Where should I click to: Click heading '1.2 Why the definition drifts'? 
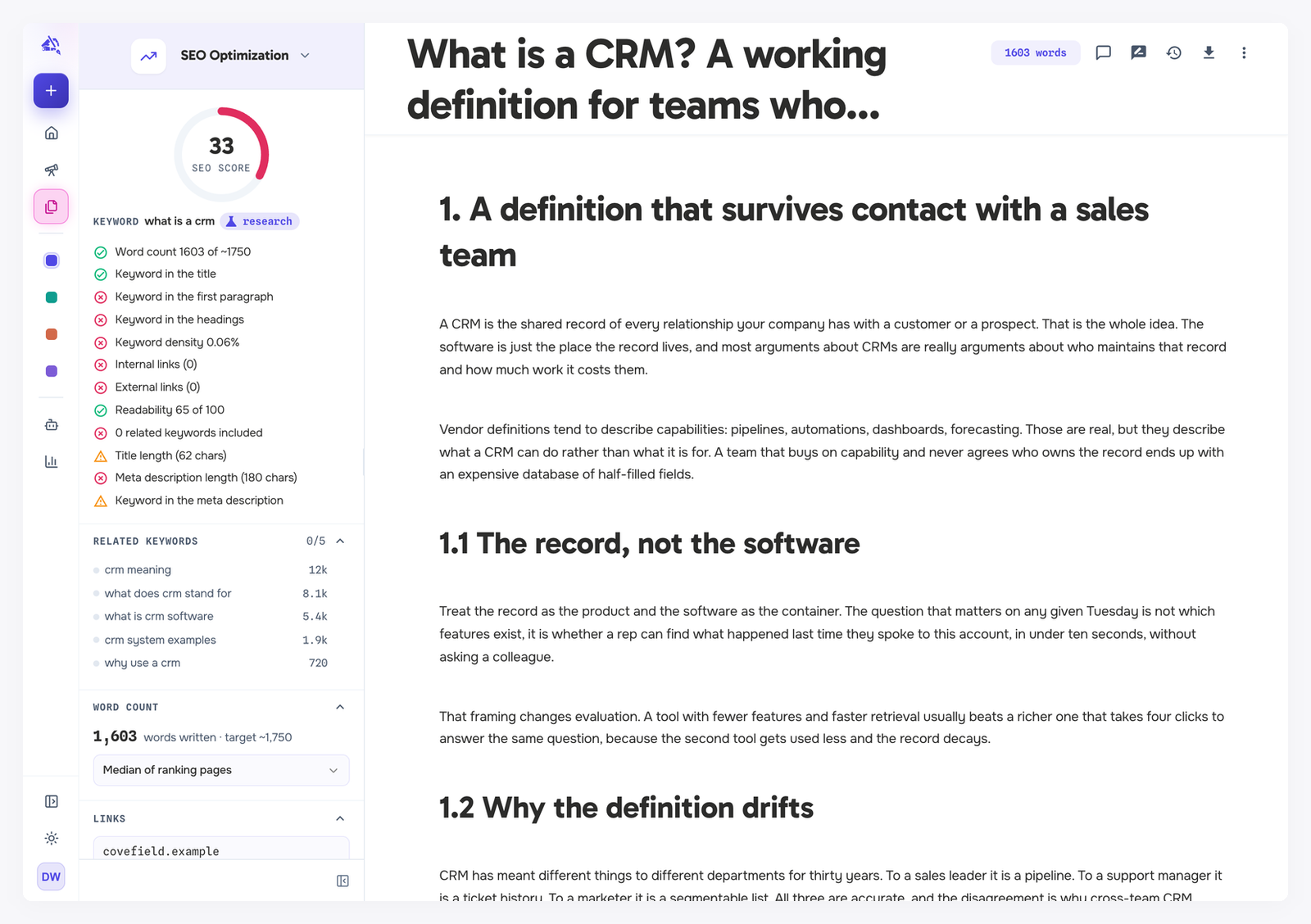(626, 808)
